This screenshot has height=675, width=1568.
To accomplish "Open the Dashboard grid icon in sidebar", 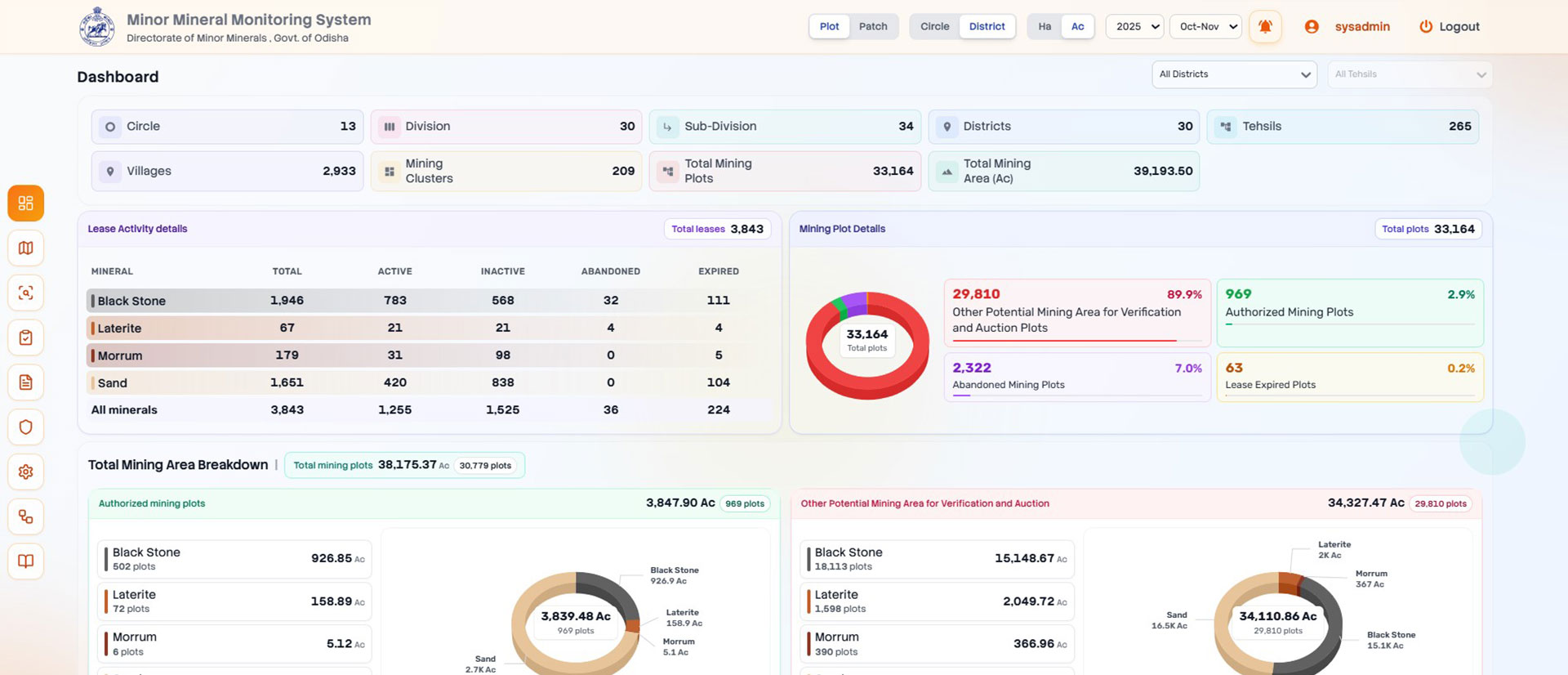I will click(x=25, y=203).
